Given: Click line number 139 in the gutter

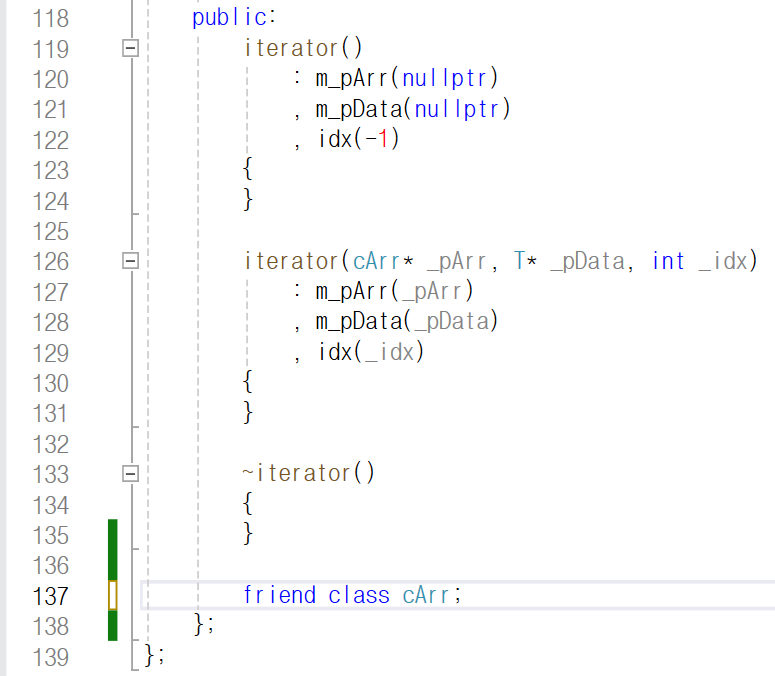Looking at the screenshot, I should tap(50, 657).
